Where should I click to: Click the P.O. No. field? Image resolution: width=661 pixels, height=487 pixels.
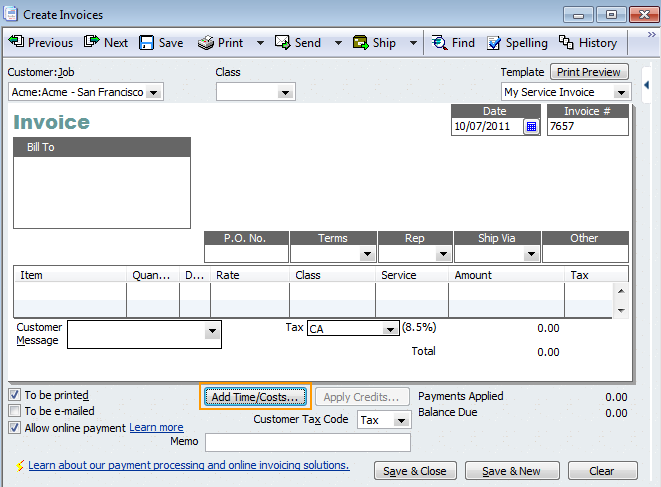(x=246, y=254)
